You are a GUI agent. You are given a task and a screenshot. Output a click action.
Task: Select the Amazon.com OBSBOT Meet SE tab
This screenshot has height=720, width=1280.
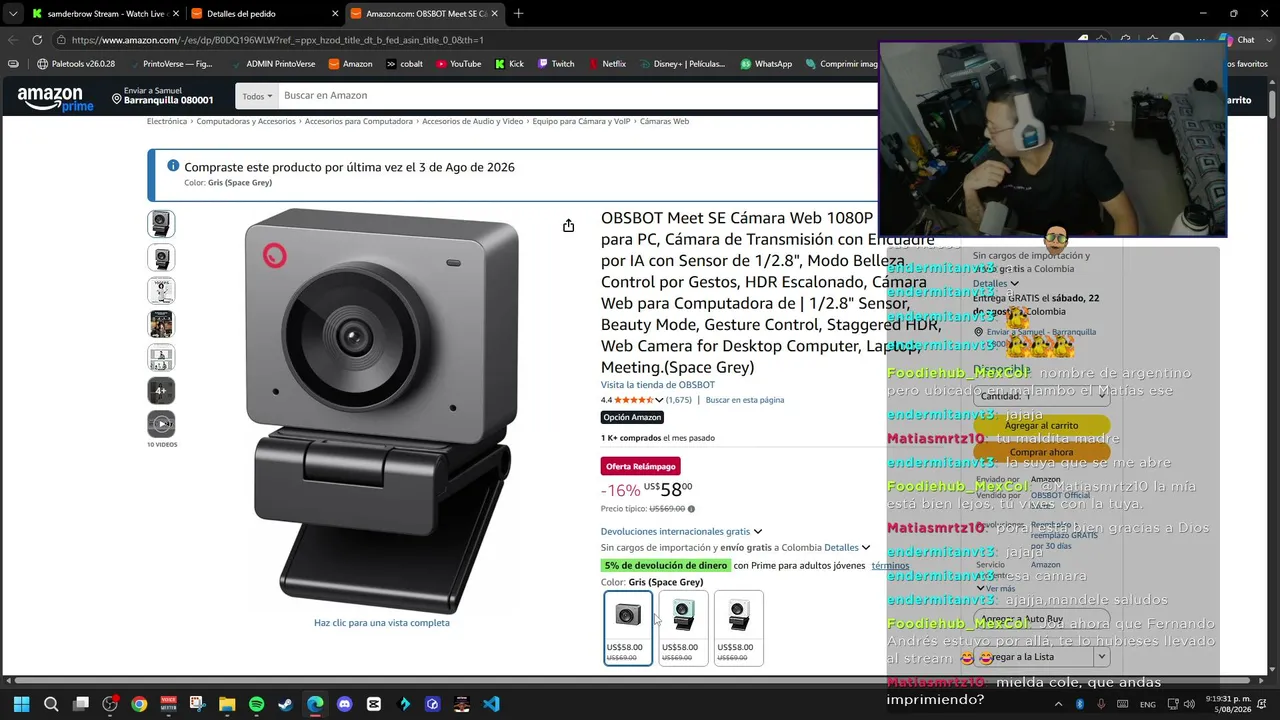tap(424, 14)
